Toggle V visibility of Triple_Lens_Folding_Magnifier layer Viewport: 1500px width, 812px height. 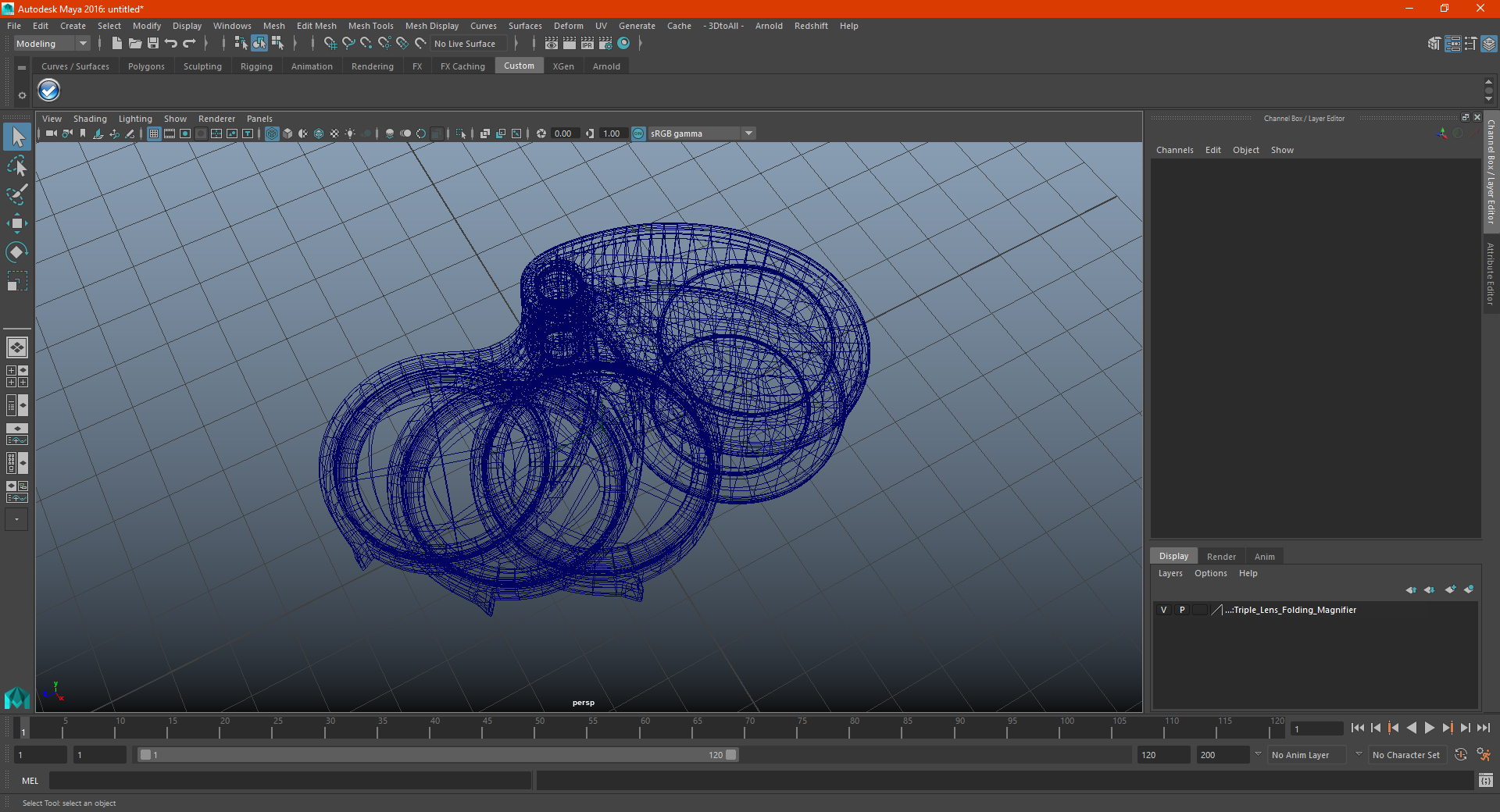coord(1163,610)
